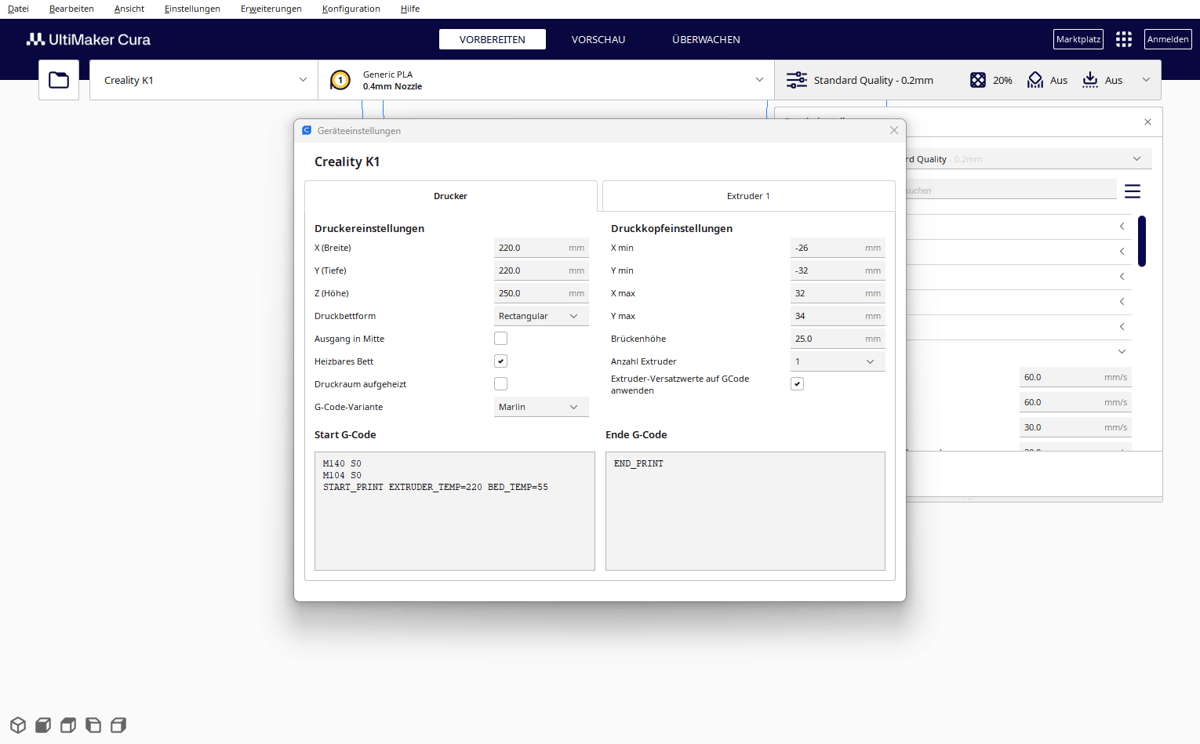Open the Hilfe menu

coord(409,8)
